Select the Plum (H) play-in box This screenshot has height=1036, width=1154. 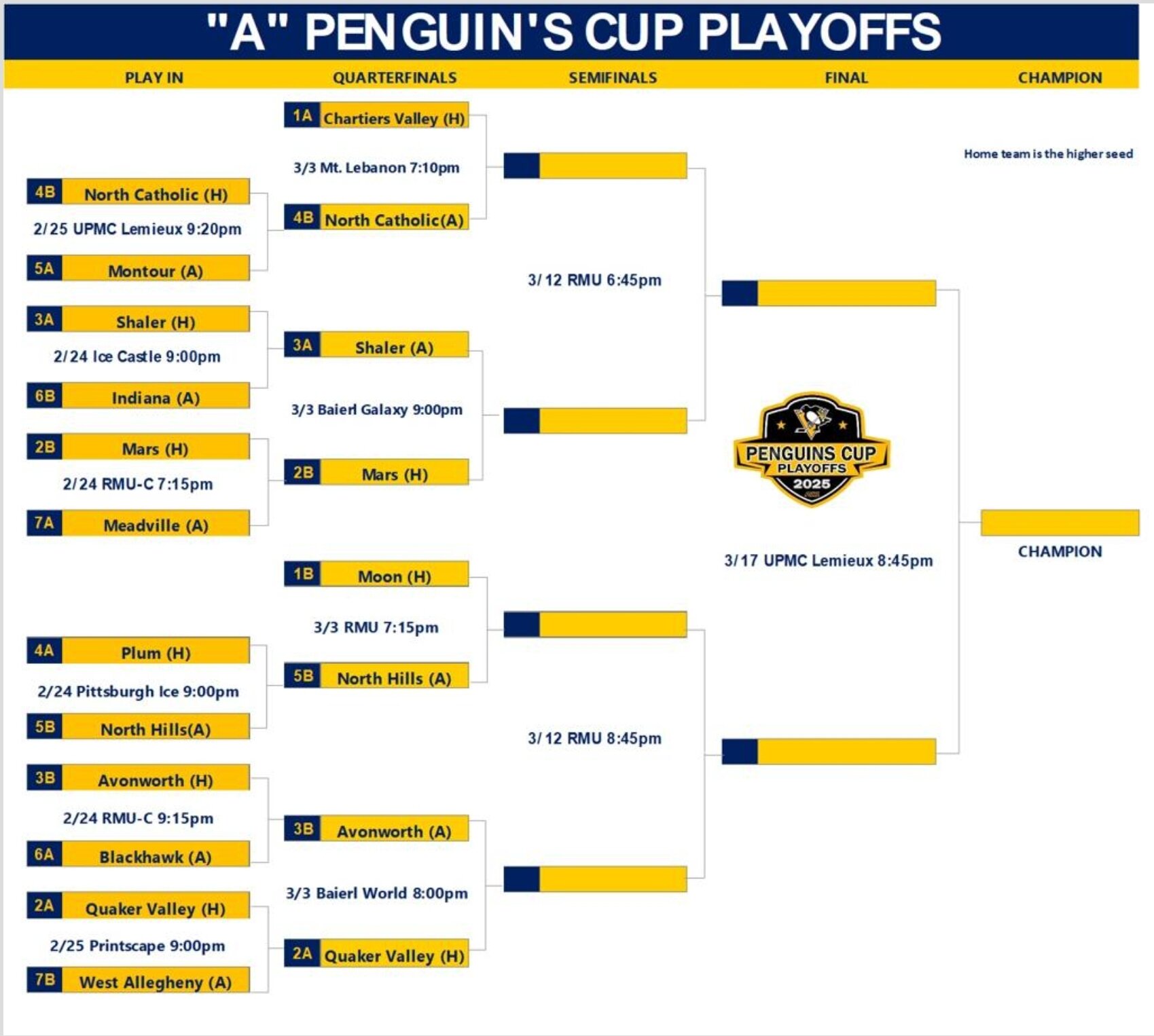coord(138,650)
